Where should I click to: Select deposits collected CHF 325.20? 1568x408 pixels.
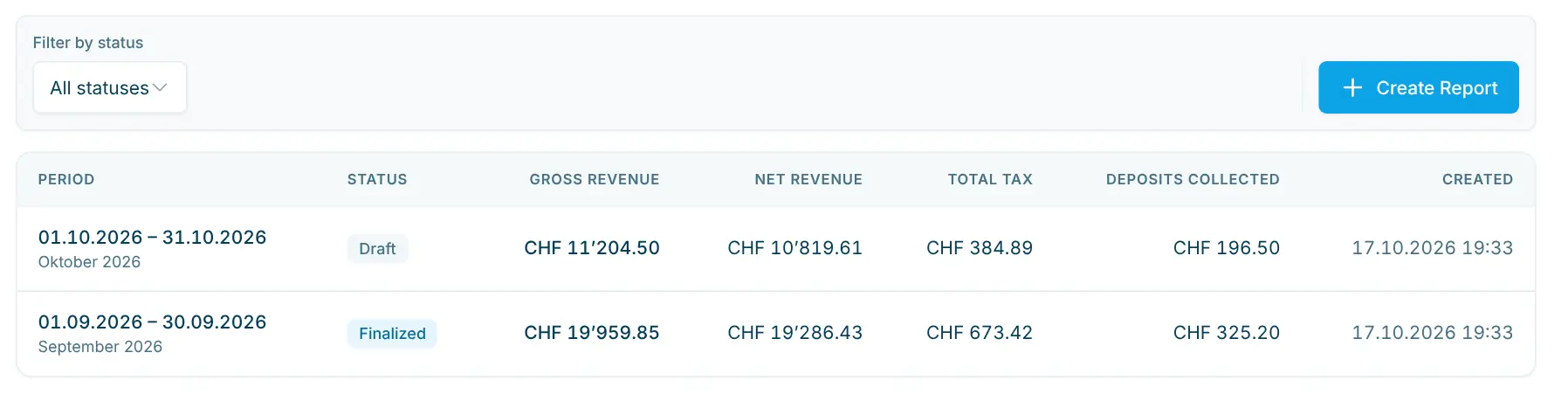click(1227, 333)
